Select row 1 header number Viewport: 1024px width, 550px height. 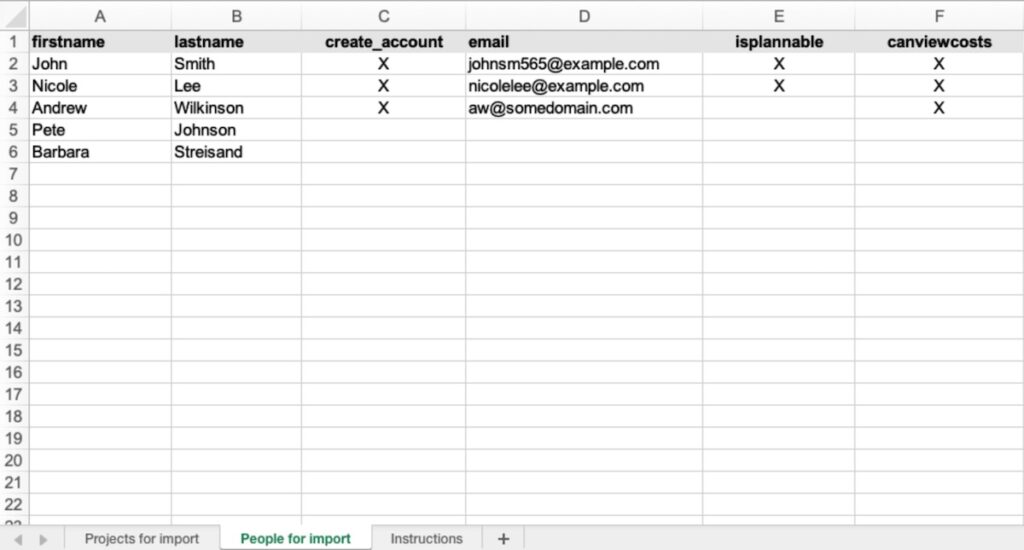coord(14,42)
